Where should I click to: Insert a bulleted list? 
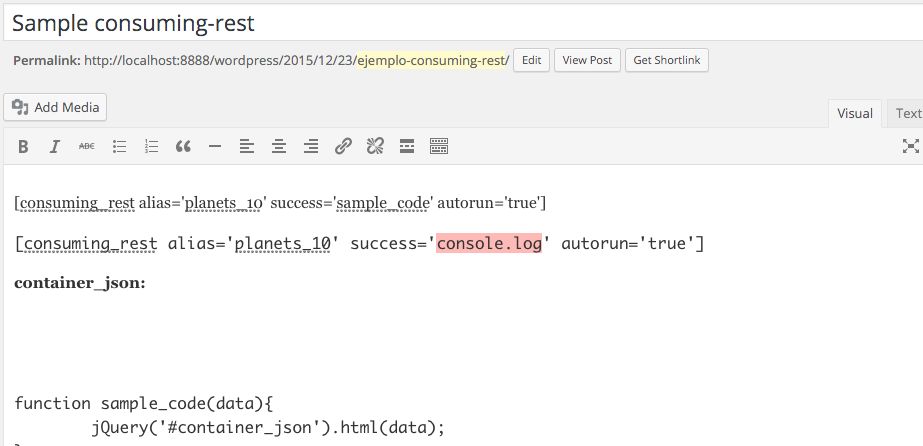[x=119, y=146]
